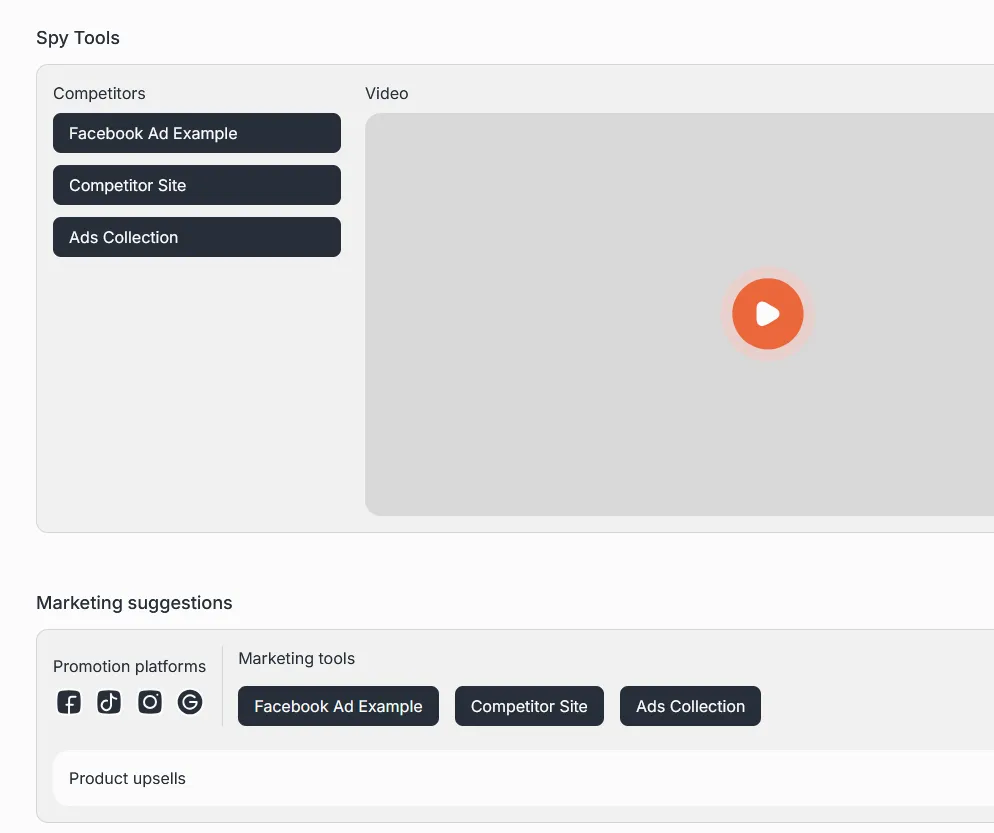Click the Marketing tools label
The height and width of the screenshot is (833, 994).
[296, 658]
